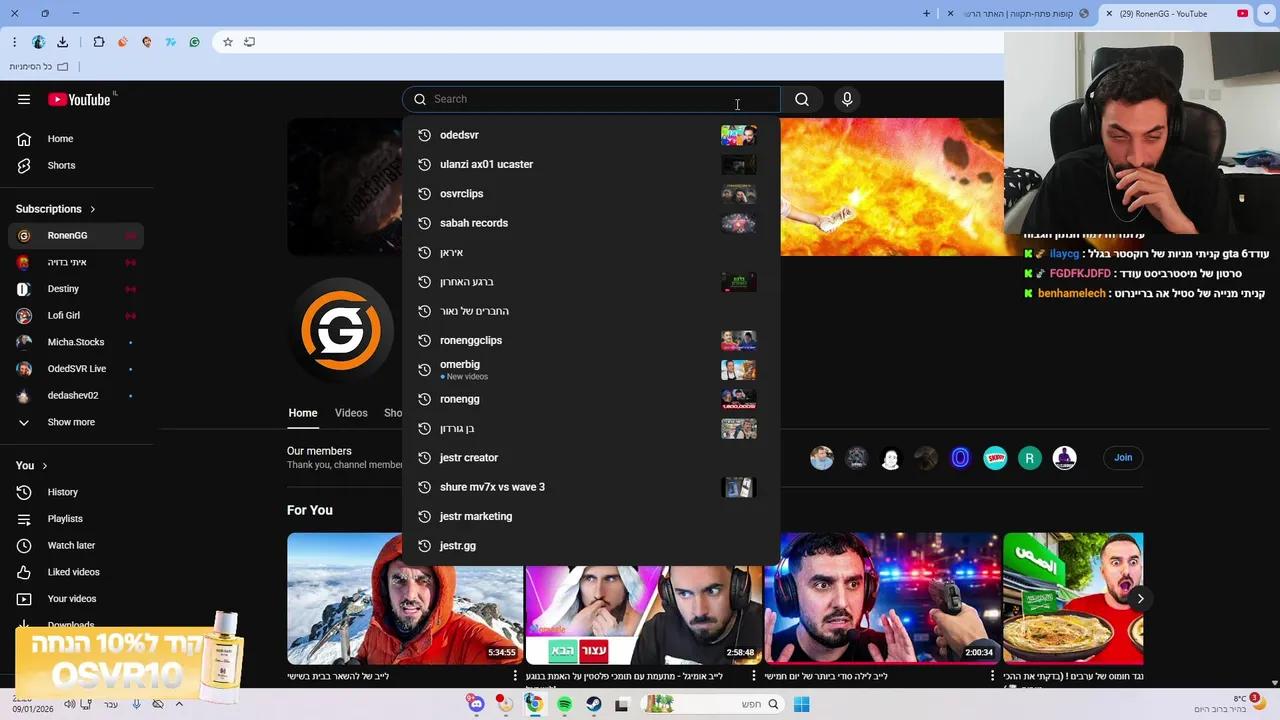
Task: Choose the 'odedsvr' search suggestion
Action: click(590, 135)
